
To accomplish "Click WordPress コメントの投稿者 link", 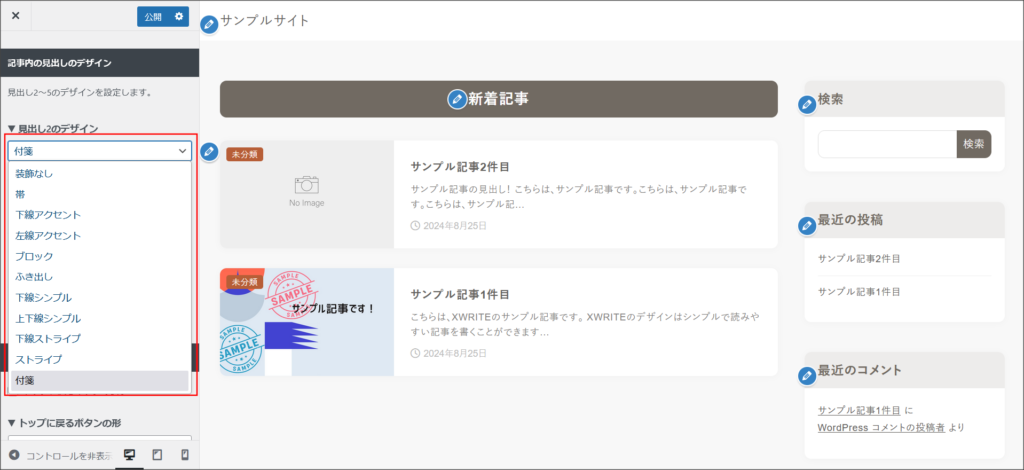I will tap(881, 428).
